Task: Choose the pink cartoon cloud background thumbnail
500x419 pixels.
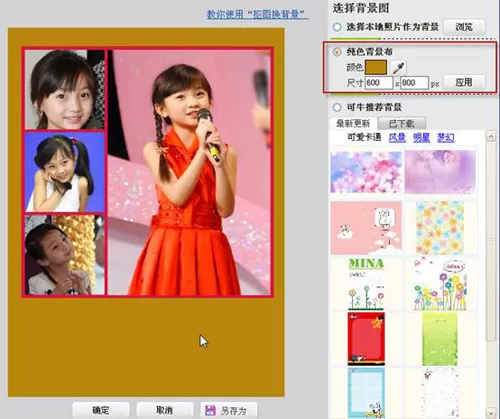Action: click(x=366, y=228)
